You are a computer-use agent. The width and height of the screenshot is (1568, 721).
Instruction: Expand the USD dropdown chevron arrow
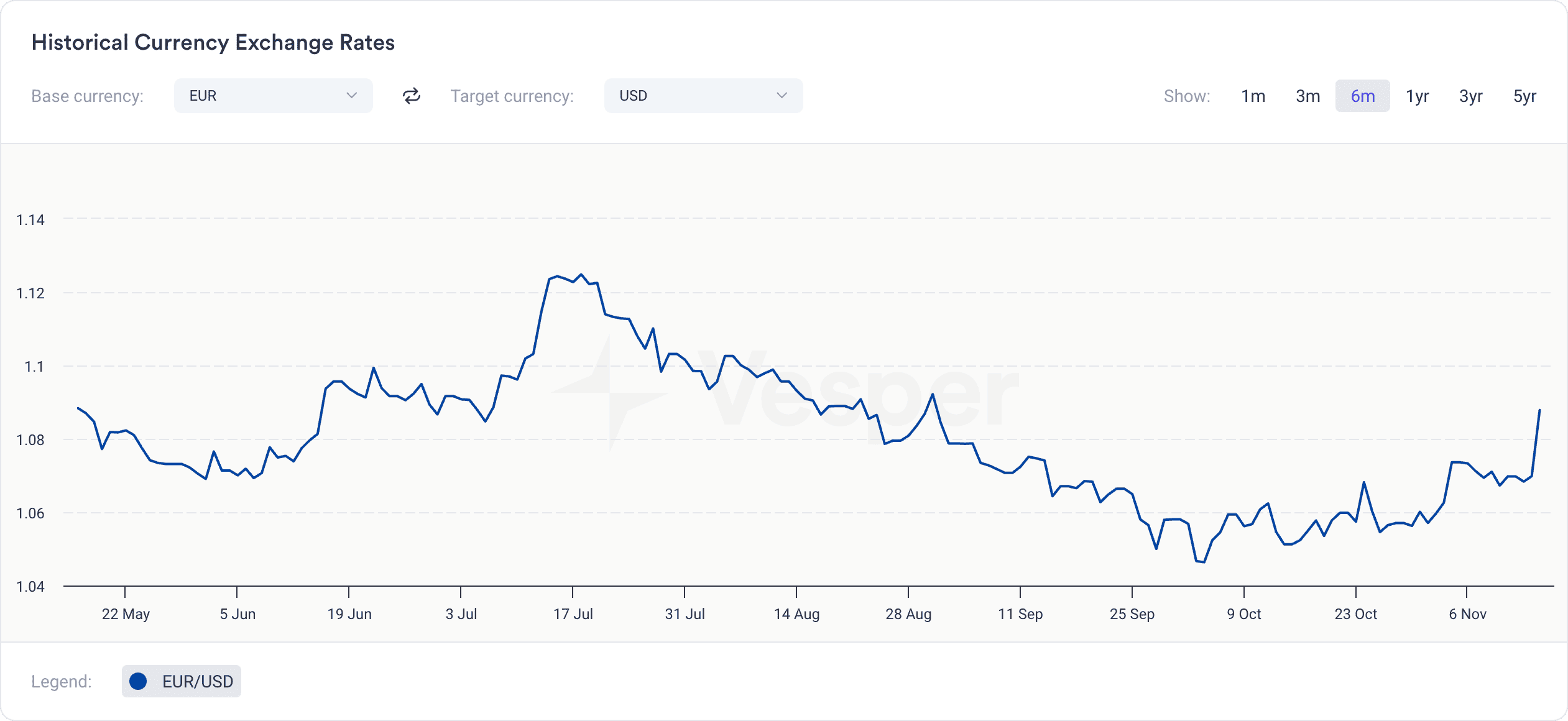click(x=782, y=96)
